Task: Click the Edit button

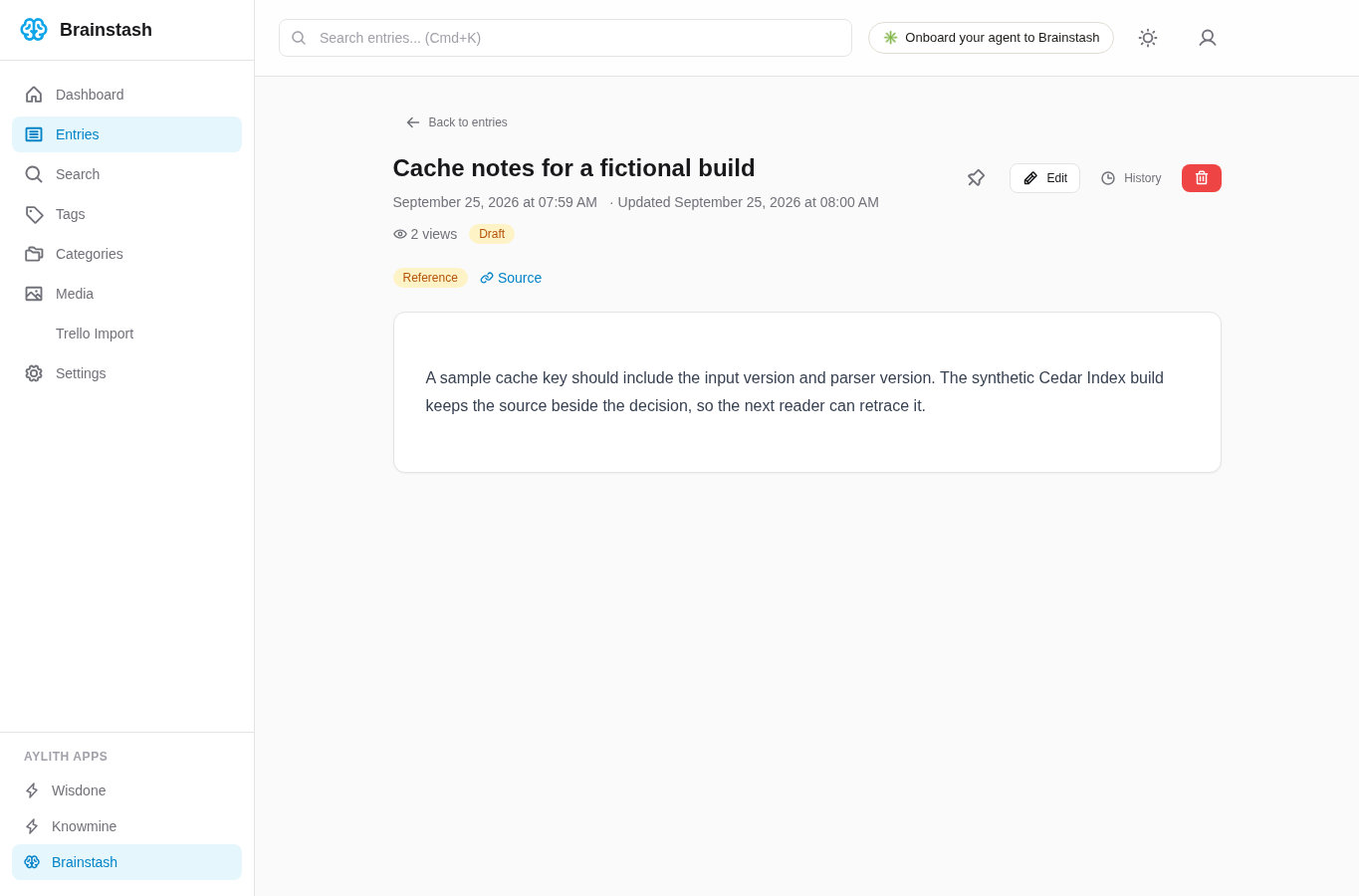Action: pos(1044,178)
